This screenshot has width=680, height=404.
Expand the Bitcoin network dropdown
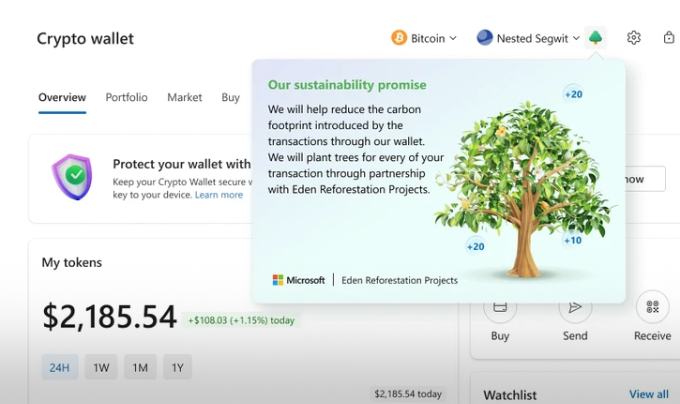click(x=425, y=38)
